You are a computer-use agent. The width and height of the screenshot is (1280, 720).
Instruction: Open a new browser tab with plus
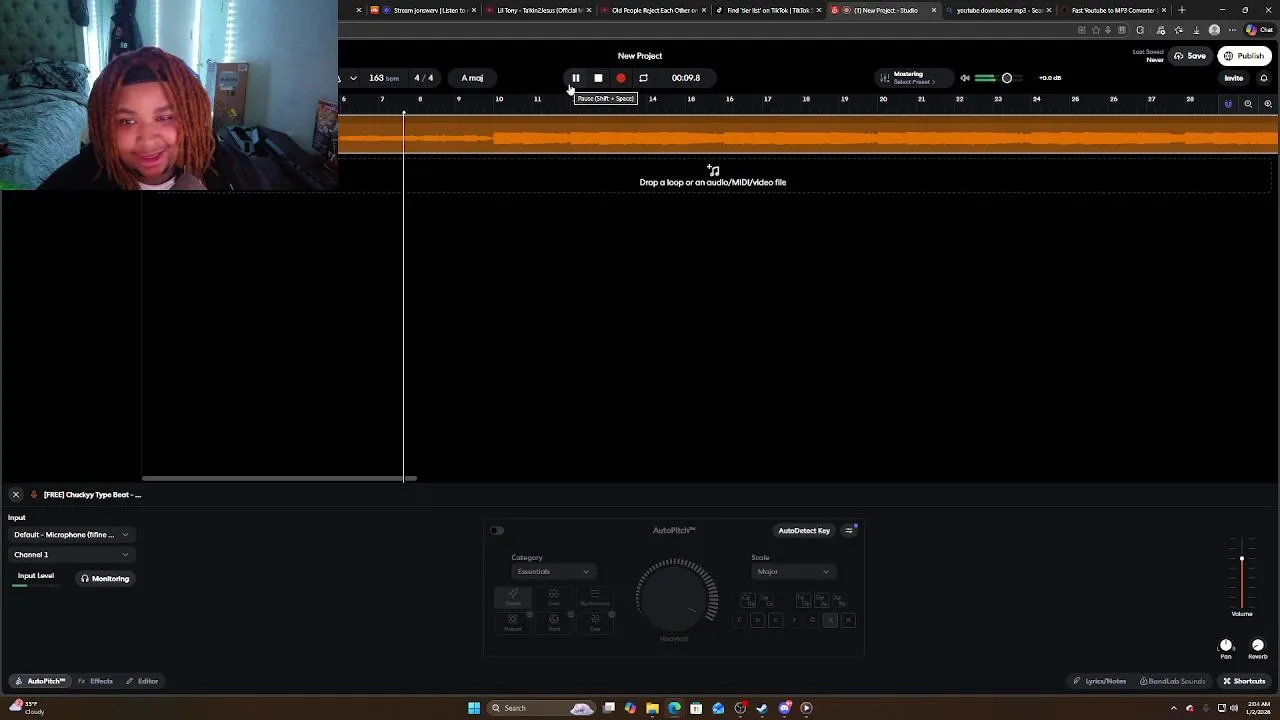(x=1181, y=10)
